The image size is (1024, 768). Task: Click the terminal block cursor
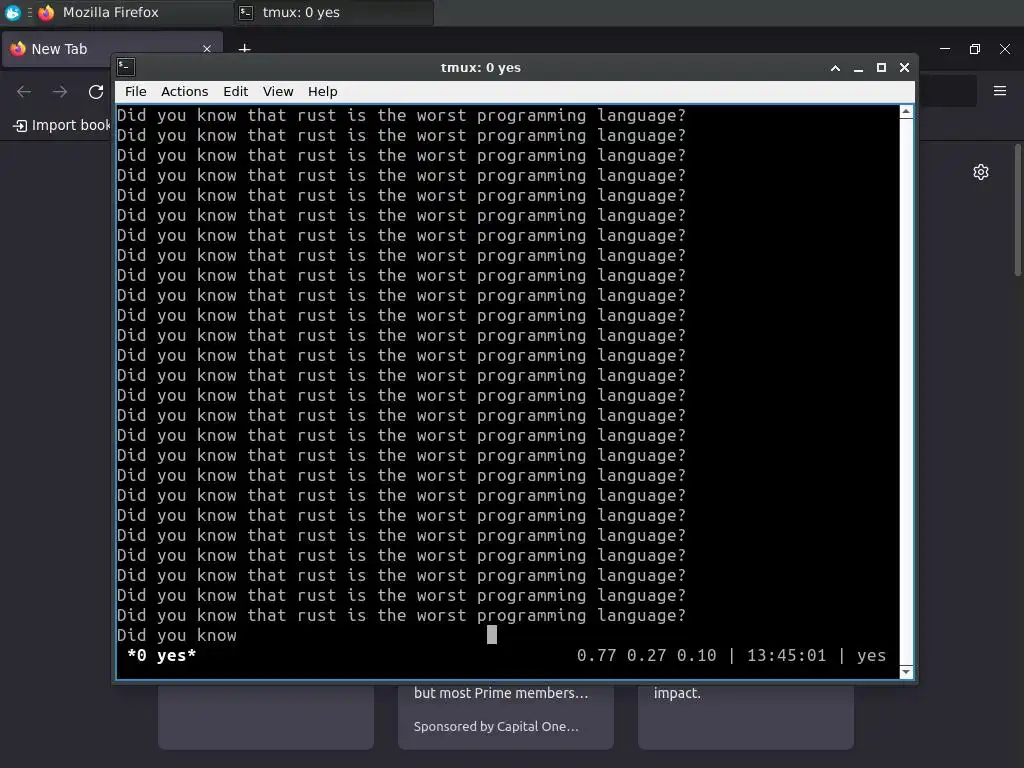pos(492,635)
